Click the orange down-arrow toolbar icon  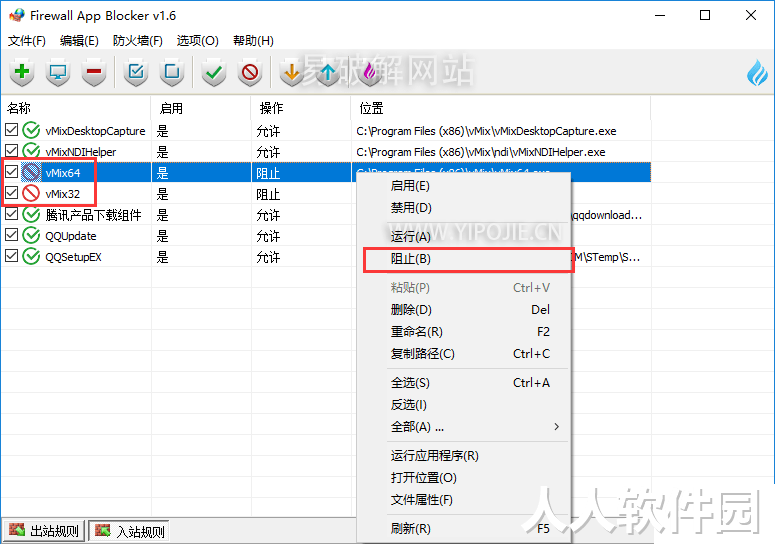coord(292,73)
